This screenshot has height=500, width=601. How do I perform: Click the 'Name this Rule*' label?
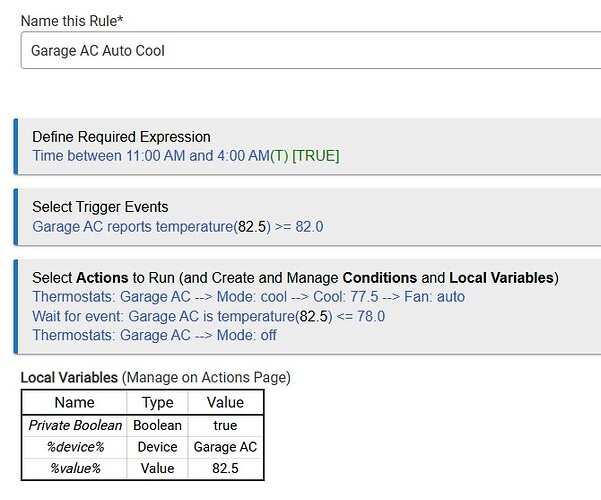tap(72, 21)
